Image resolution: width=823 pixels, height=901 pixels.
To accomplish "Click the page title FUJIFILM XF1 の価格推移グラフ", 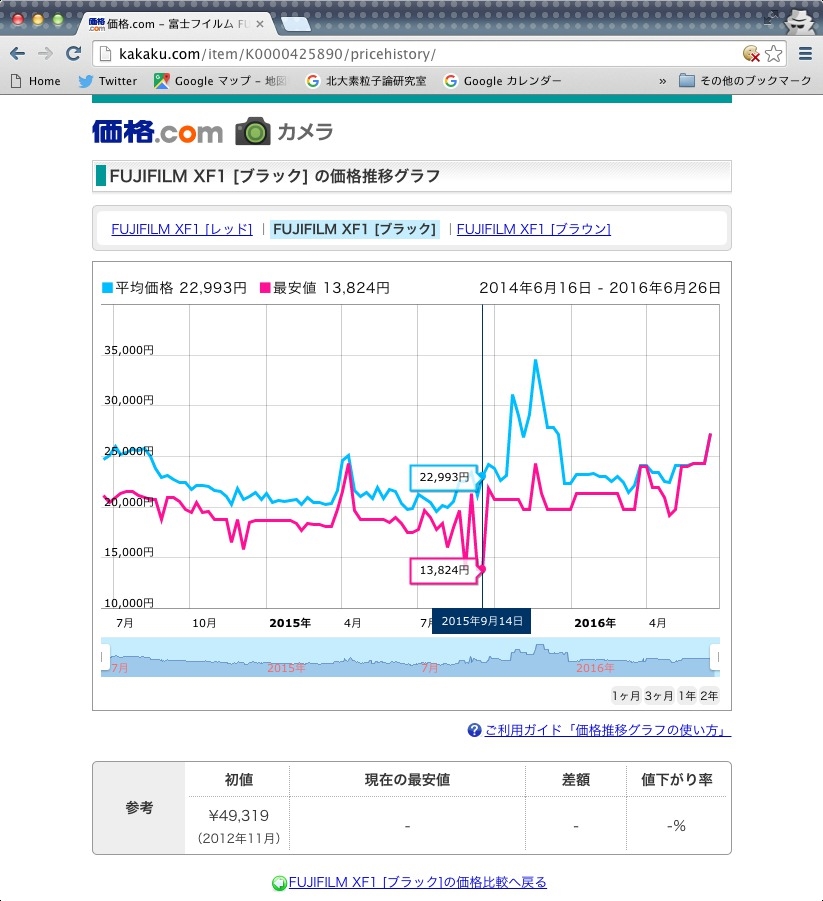I will coord(275,176).
